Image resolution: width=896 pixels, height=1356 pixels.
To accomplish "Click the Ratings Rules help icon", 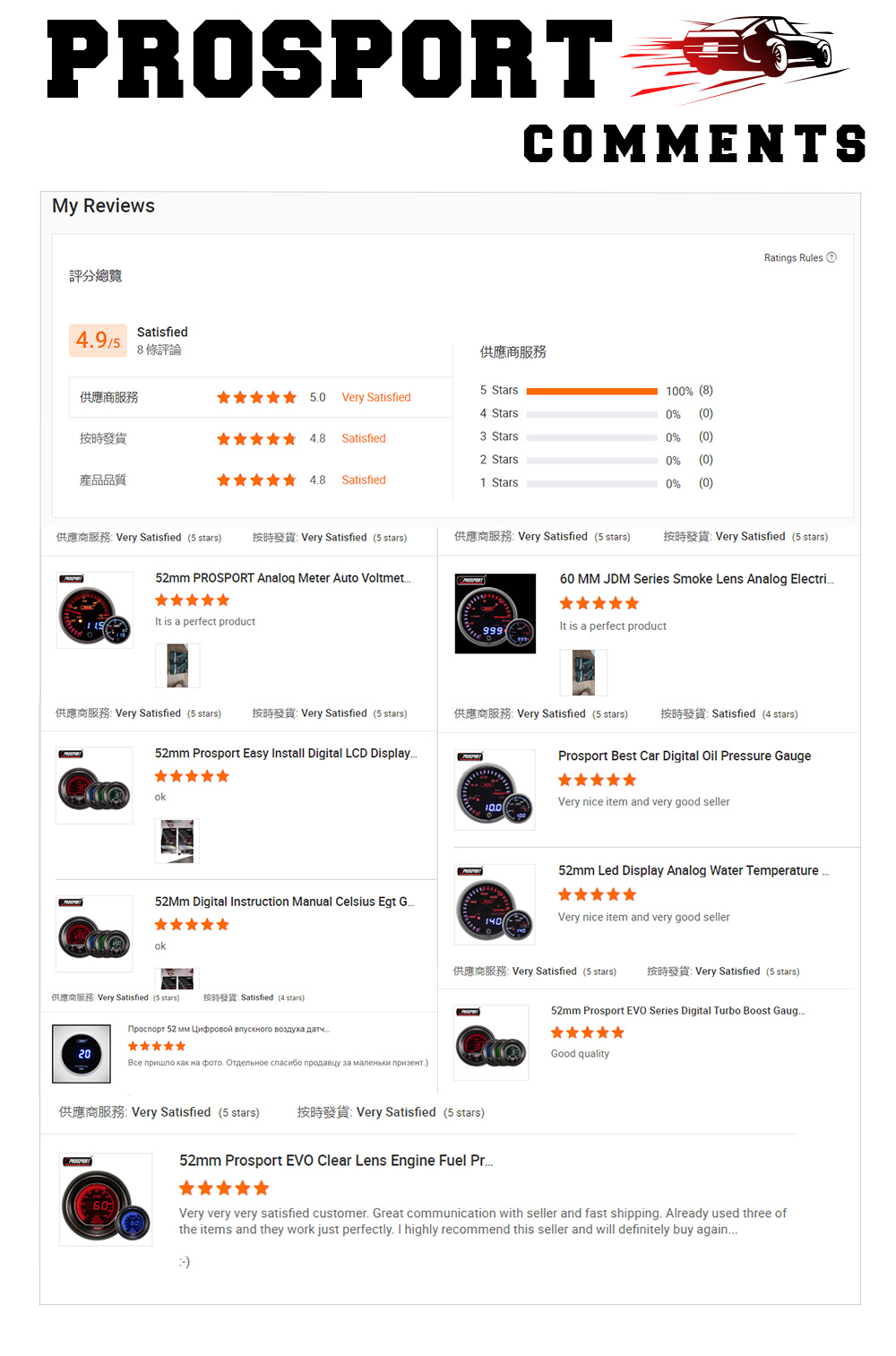I will coord(831,257).
